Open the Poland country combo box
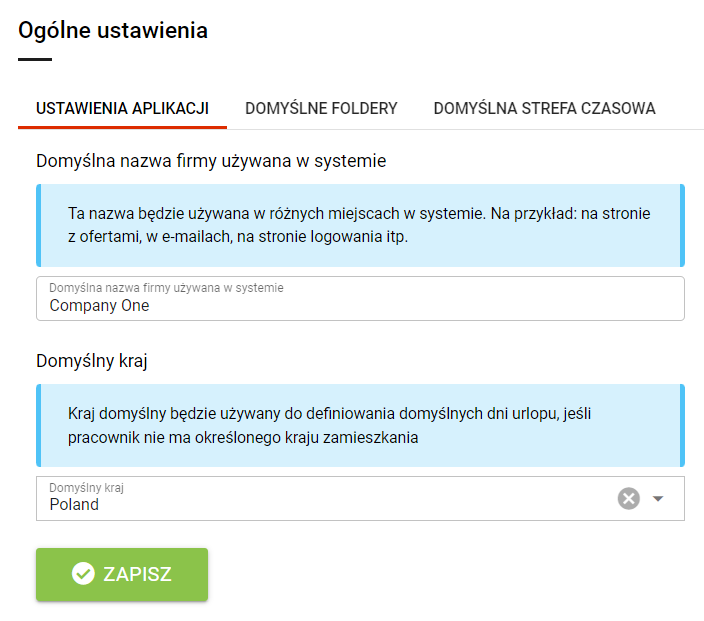704x621 pixels. 360,498
